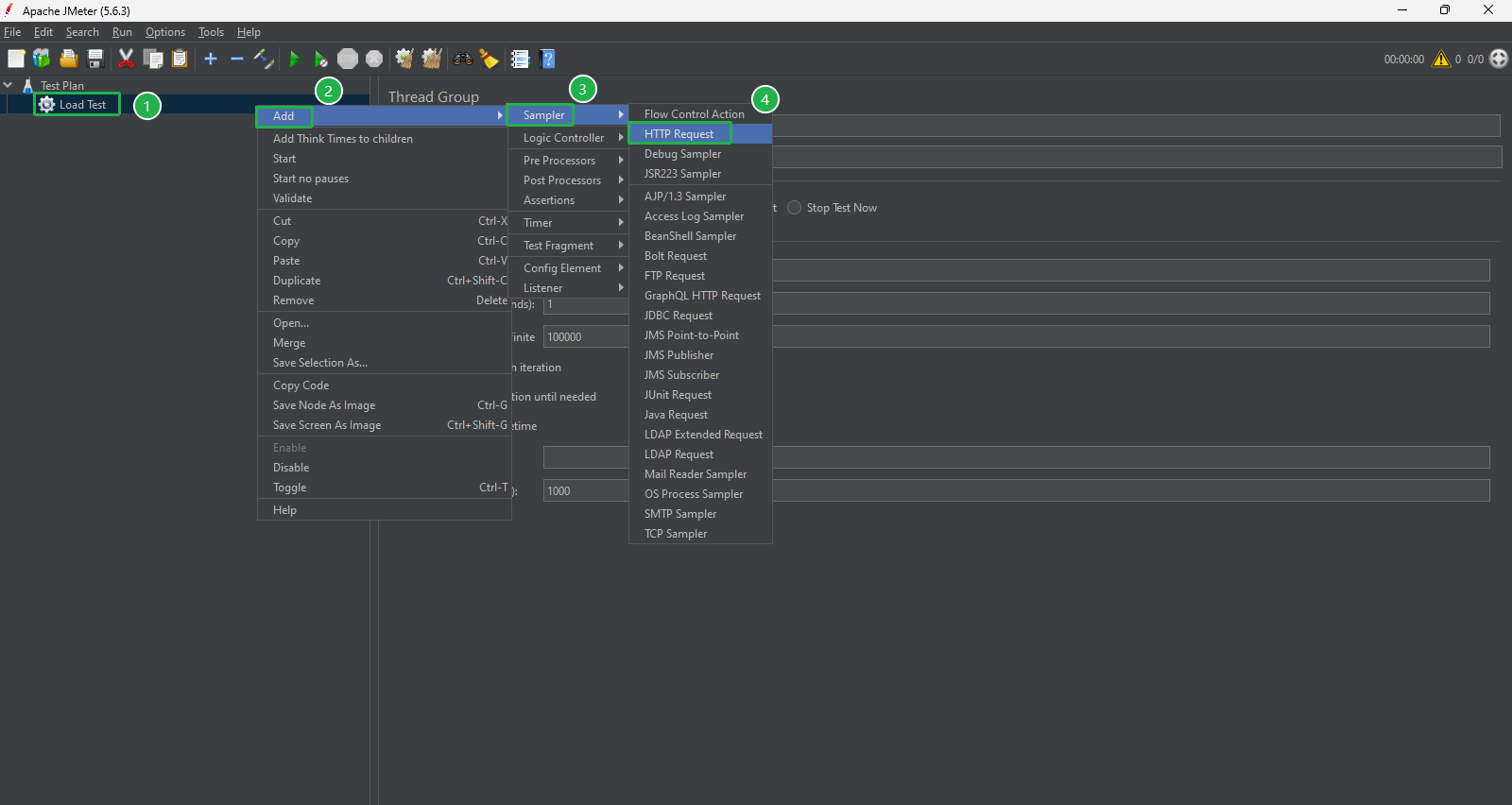The height and width of the screenshot is (805, 1512).
Task: Open the Options menu
Action: coord(165,32)
